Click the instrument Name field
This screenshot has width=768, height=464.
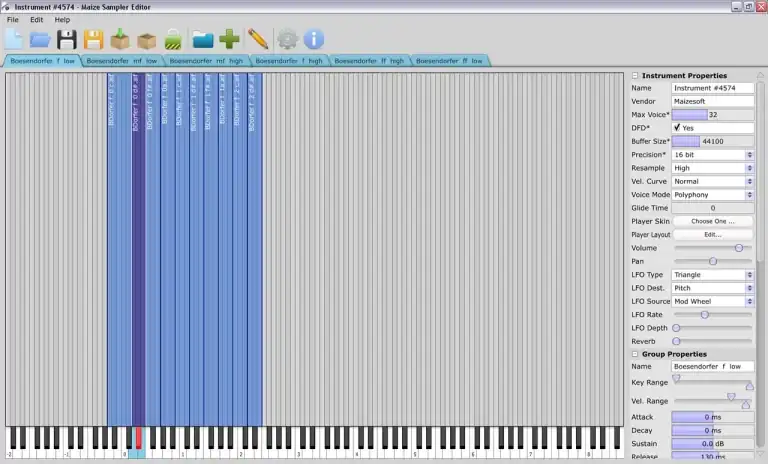click(x=713, y=88)
